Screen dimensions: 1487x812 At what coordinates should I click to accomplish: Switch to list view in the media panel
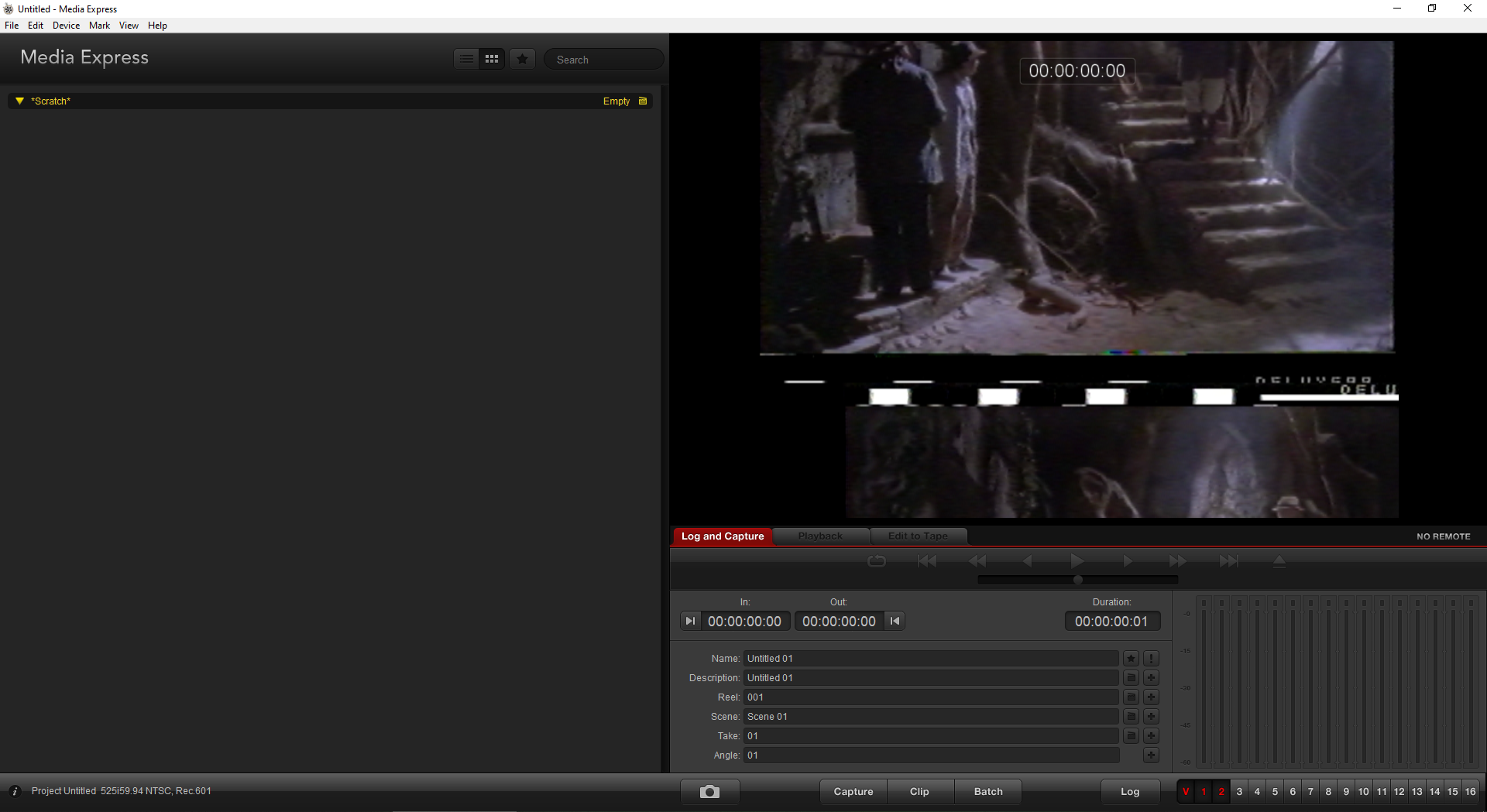coord(466,59)
